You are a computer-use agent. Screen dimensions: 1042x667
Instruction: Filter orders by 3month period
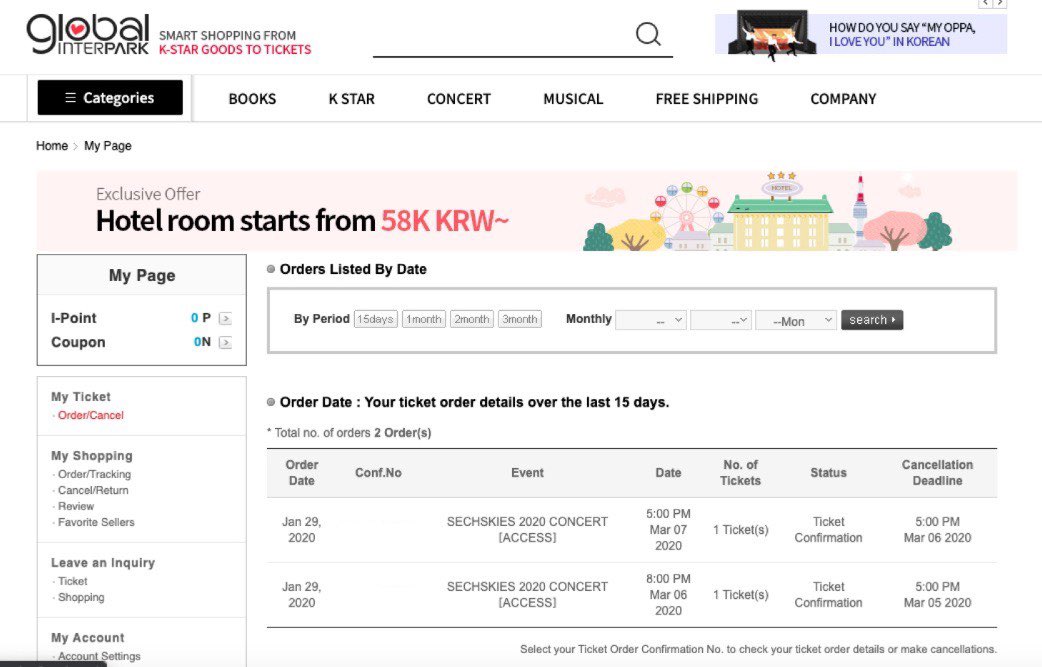pyautogui.click(x=520, y=320)
